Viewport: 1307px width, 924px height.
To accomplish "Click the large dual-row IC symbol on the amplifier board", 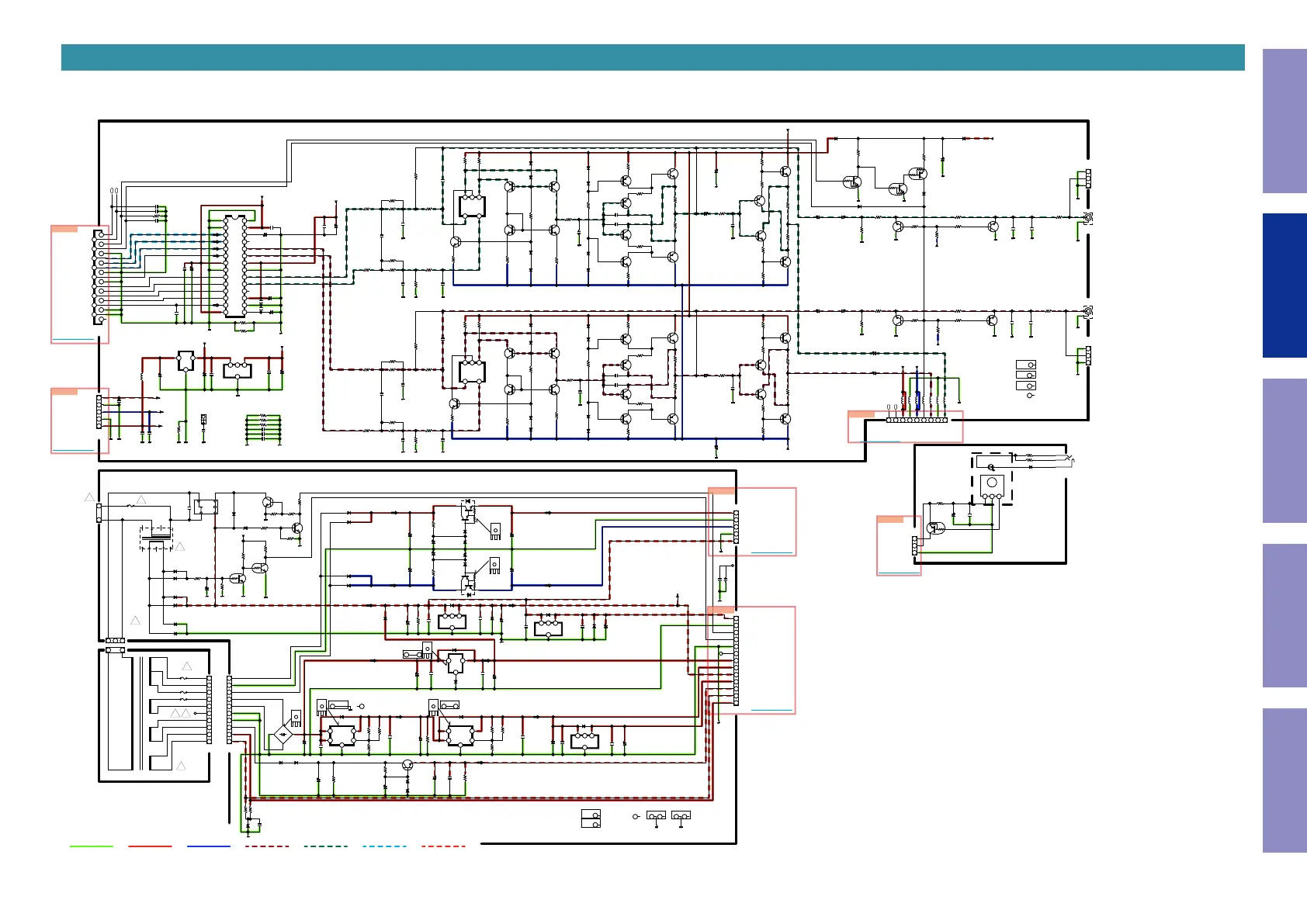I will click(x=235, y=266).
